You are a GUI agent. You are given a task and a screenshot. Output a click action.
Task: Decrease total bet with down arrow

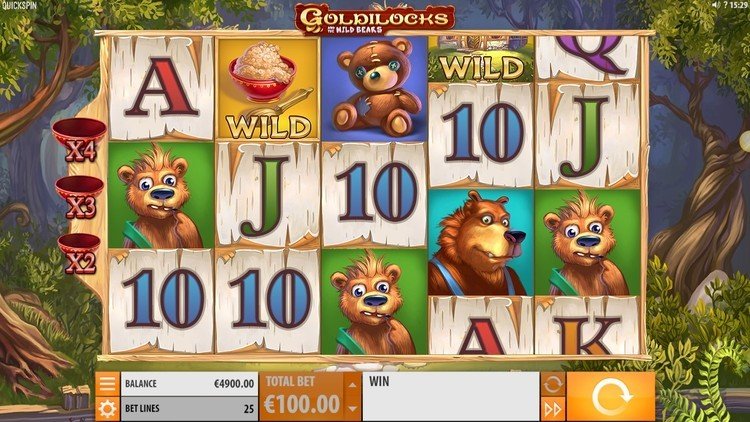click(x=353, y=409)
